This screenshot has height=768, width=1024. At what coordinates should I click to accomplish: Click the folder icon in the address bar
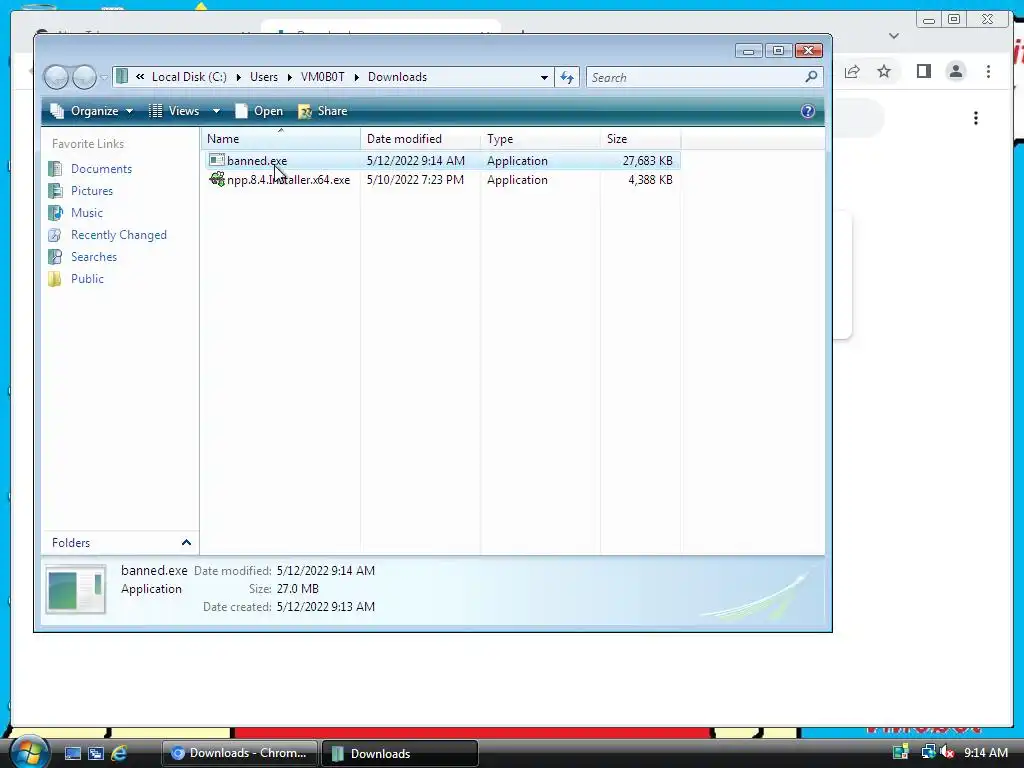tap(122, 76)
